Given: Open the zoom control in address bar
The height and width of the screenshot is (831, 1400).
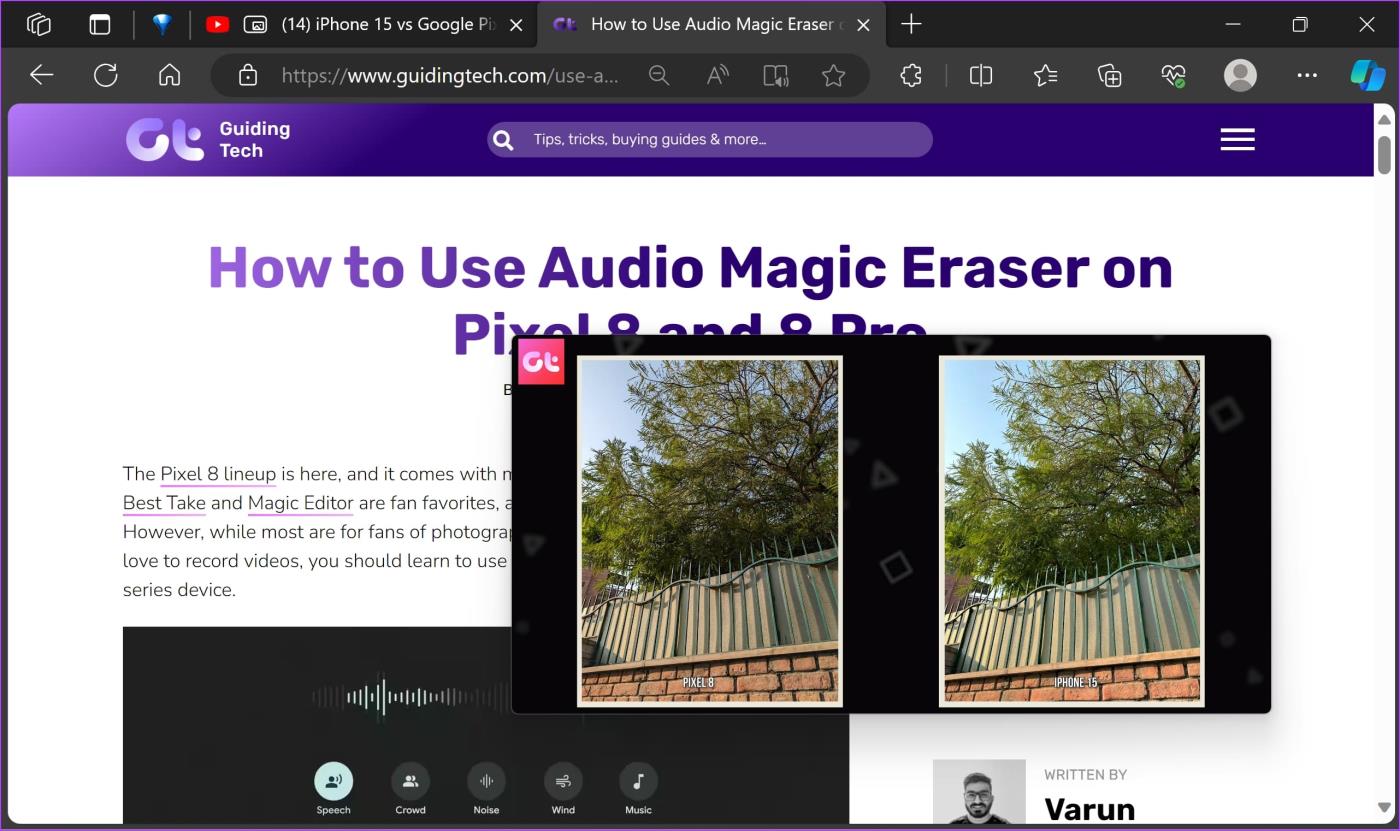Looking at the screenshot, I should [659, 75].
